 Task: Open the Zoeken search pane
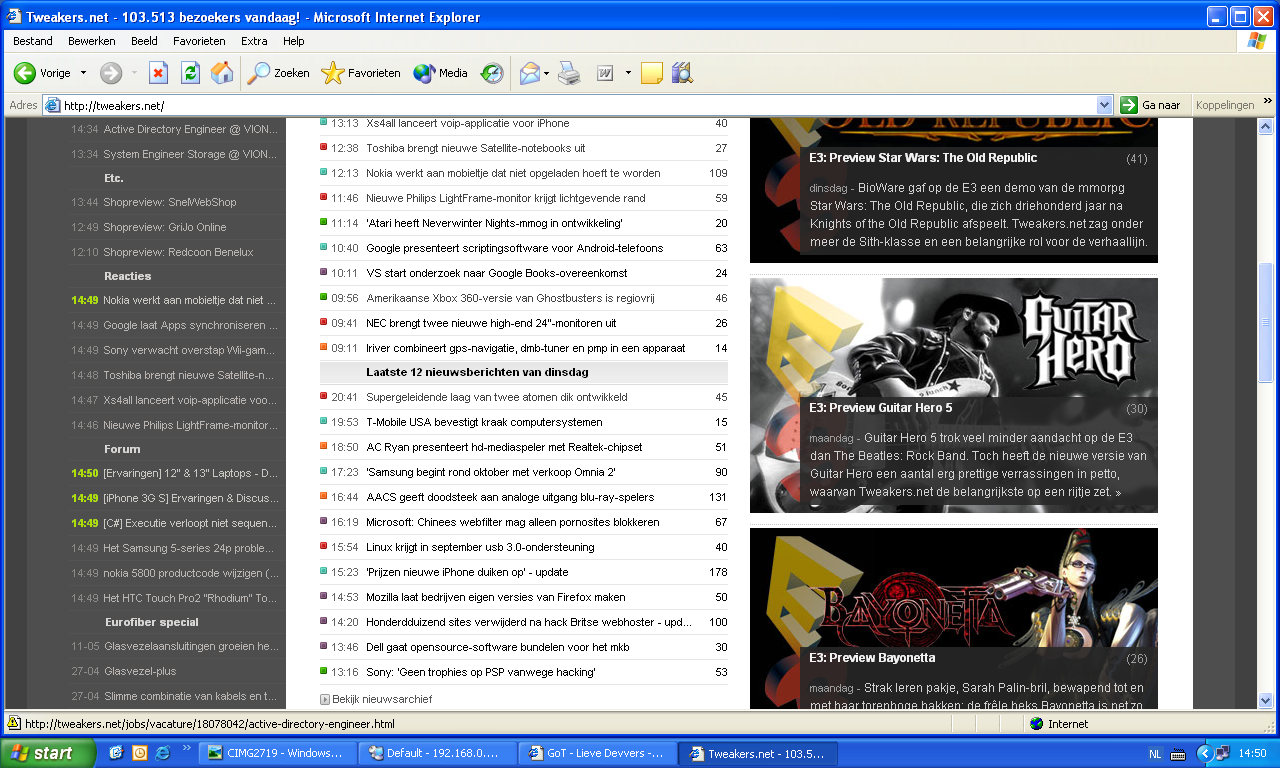(x=279, y=73)
